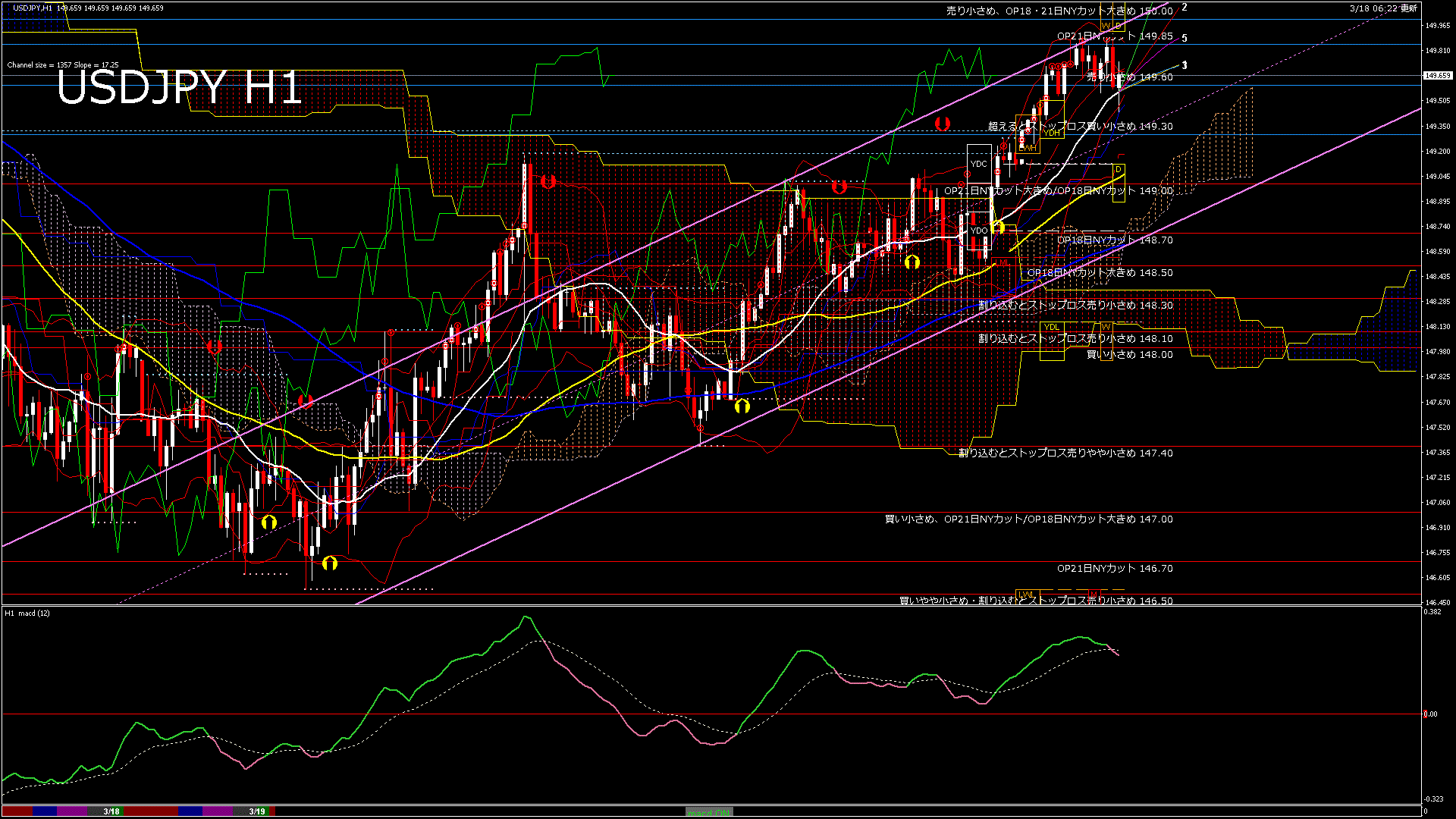This screenshot has height=819, width=1456.
Task: Select the 3/18 date marker on timeline
Action: pos(111,811)
